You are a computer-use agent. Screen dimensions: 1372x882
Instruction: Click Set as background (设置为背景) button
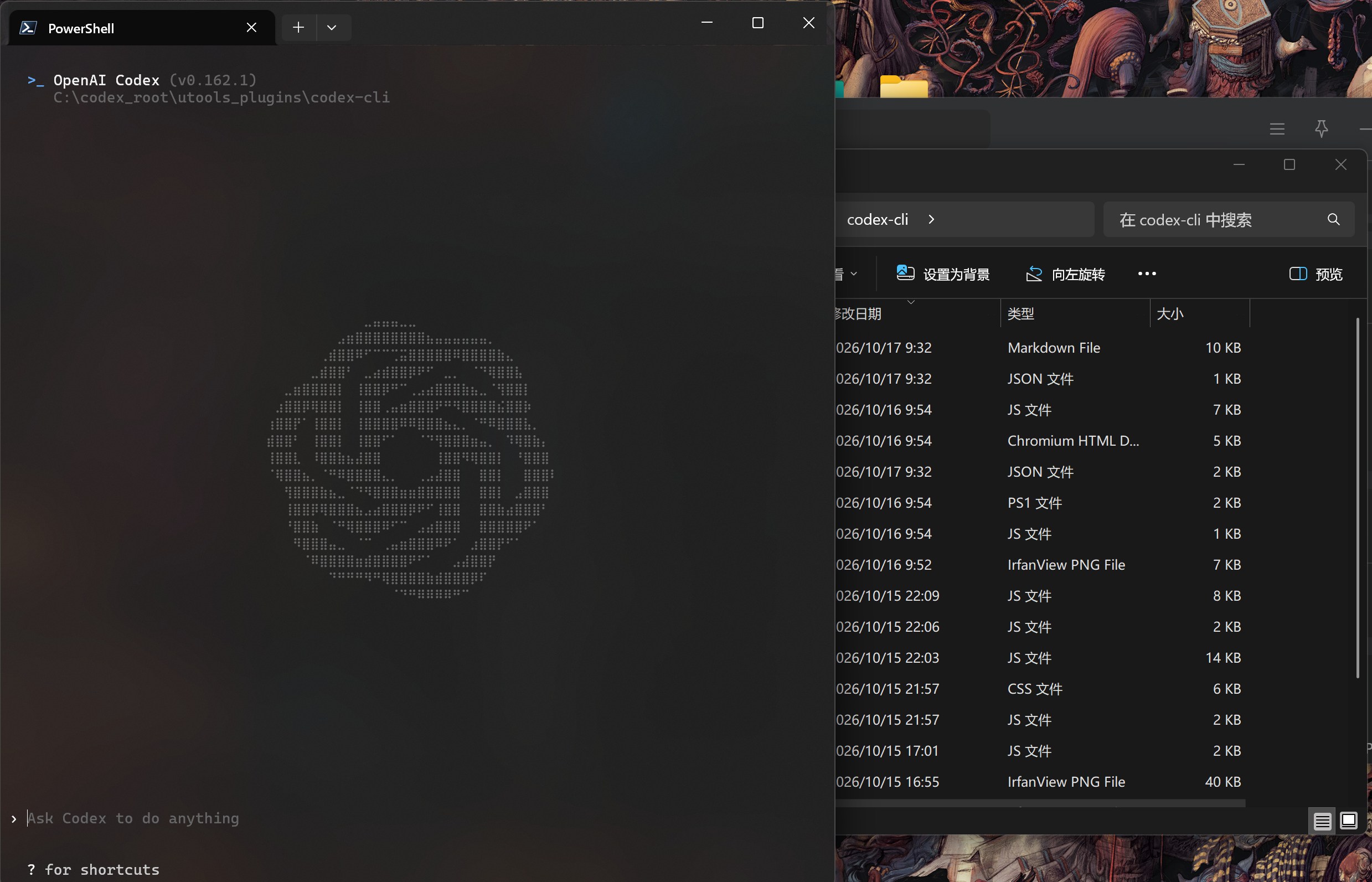943,274
